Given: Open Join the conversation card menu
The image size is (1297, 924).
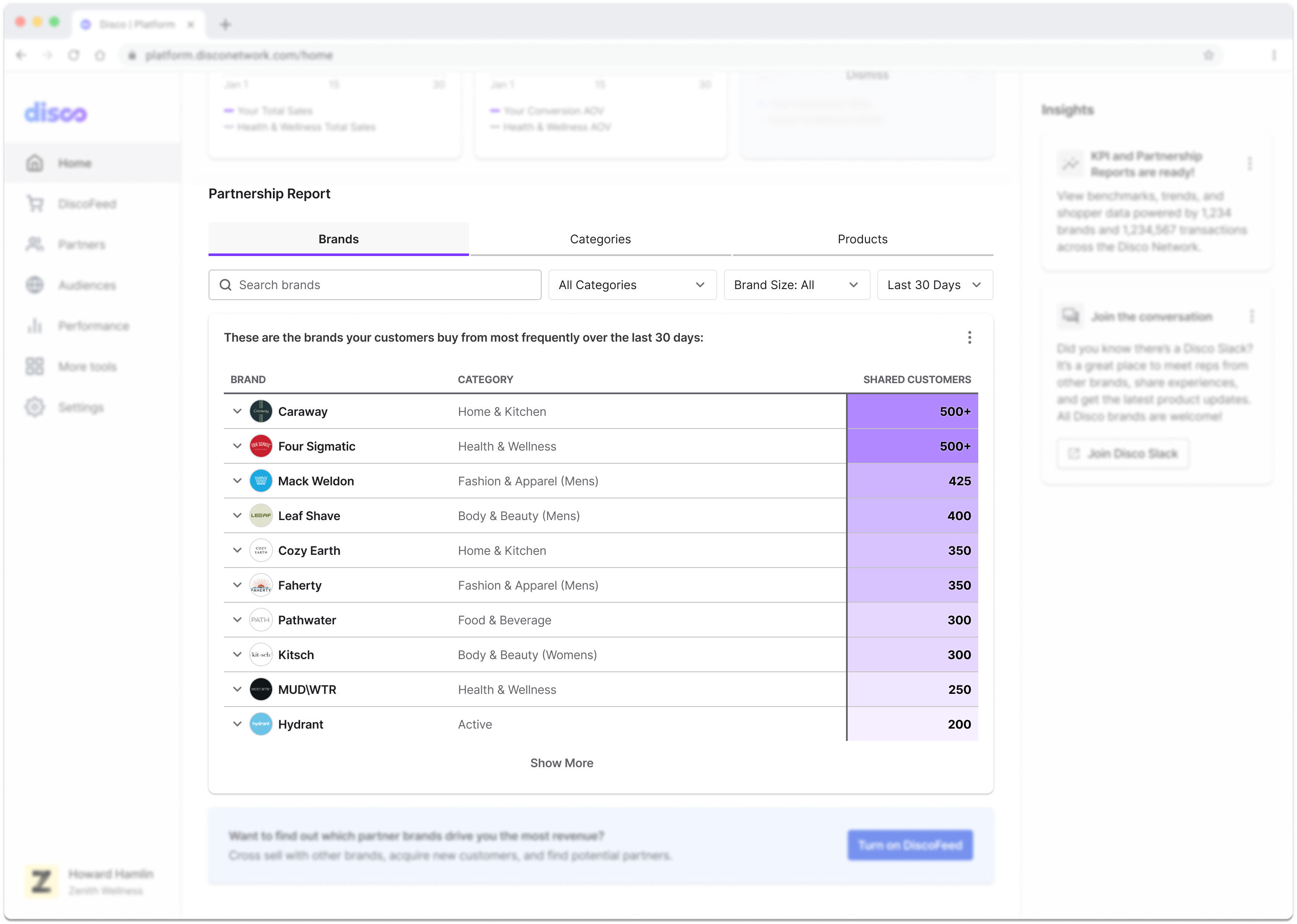Looking at the screenshot, I should tap(1252, 316).
